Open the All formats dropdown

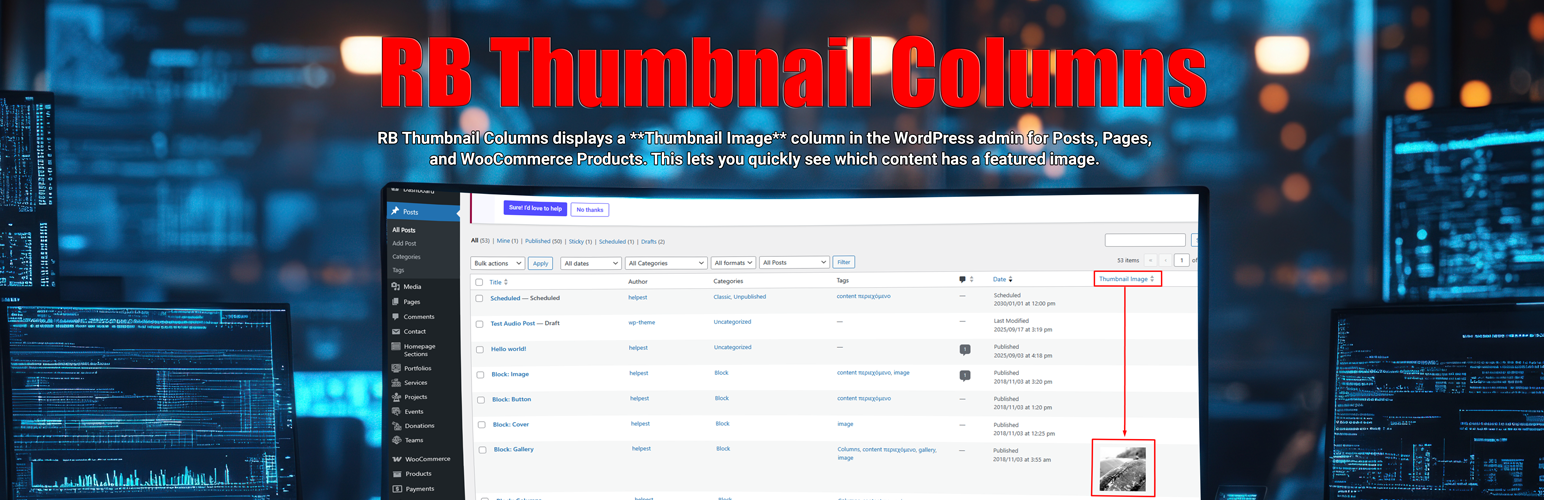pyautogui.click(x=733, y=263)
